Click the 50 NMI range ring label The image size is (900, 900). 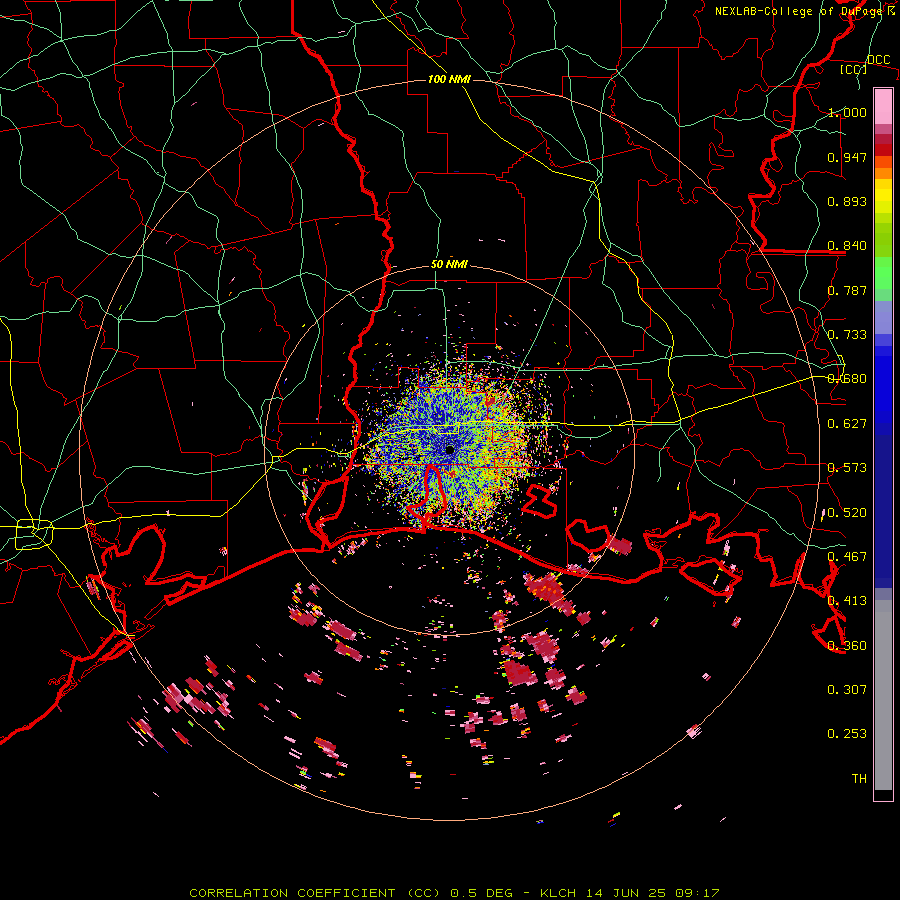[449, 264]
